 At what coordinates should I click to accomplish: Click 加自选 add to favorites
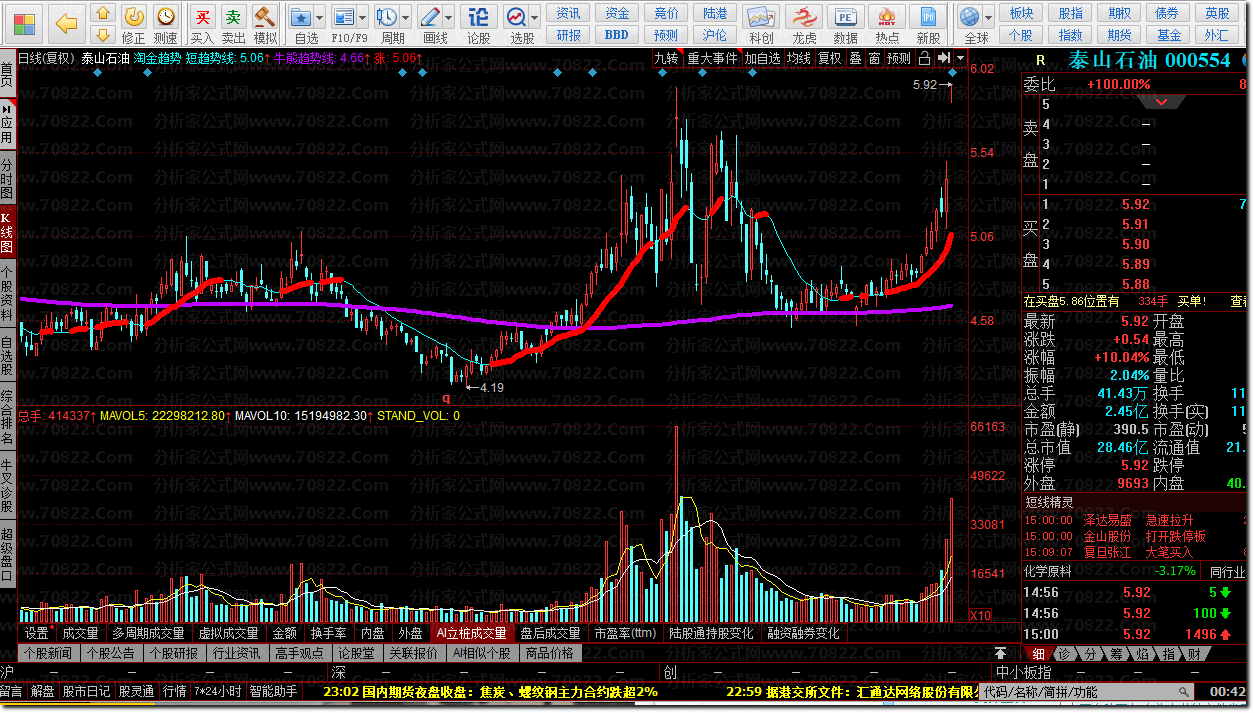[x=762, y=58]
